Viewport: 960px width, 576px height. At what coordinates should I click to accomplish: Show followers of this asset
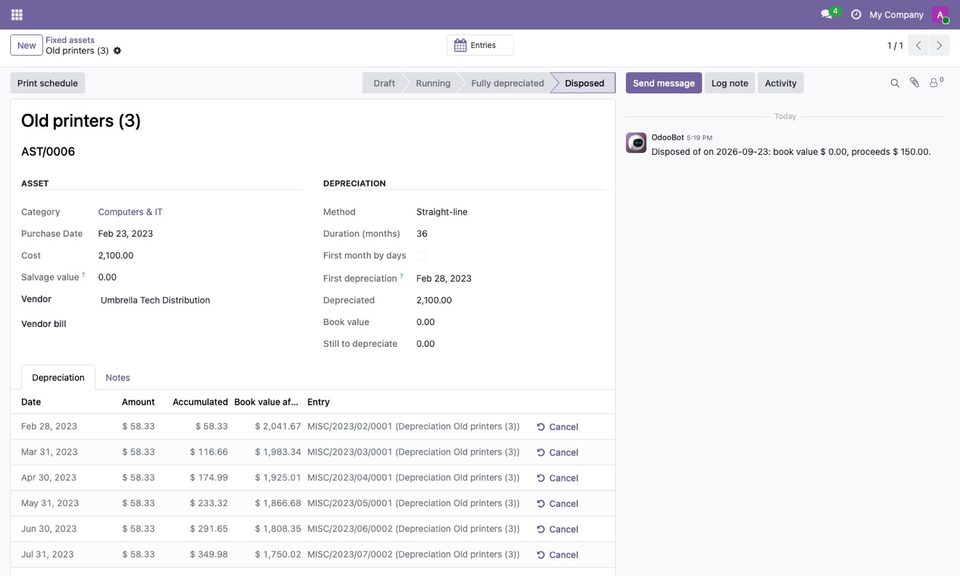click(x=936, y=83)
